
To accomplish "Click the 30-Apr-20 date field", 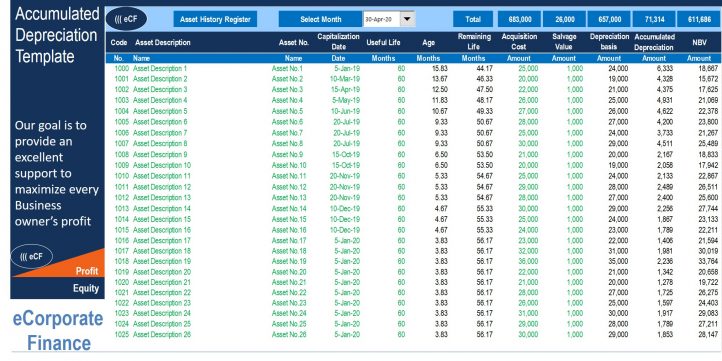I will (x=381, y=19).
